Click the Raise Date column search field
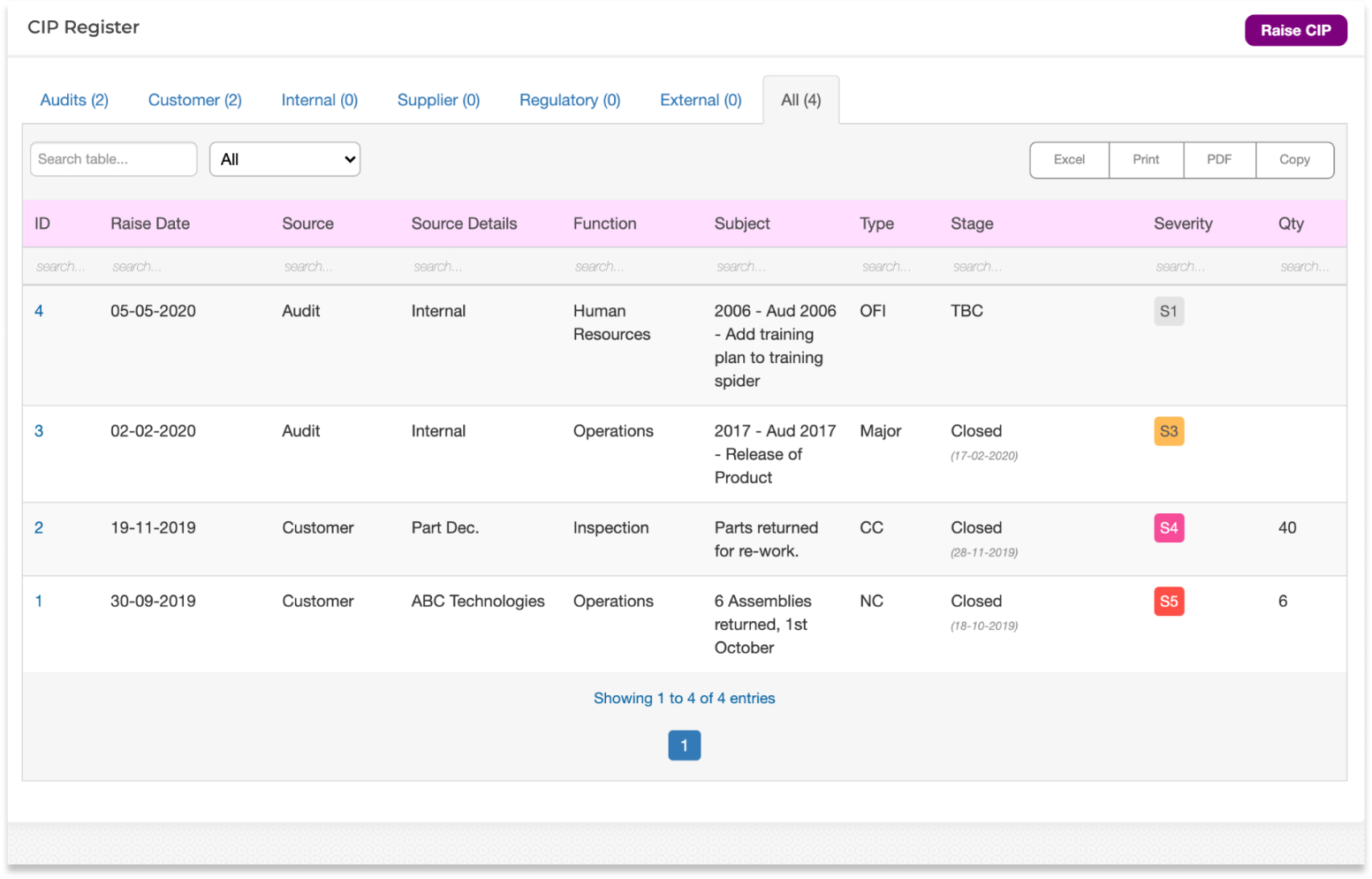Screen dimensions: 1372x879 click(x=137, y=266)
